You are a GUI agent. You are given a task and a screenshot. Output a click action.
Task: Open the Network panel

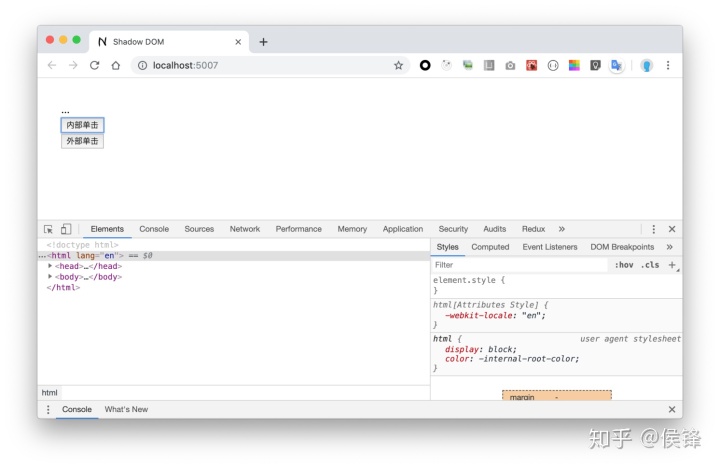click(245, 229)
